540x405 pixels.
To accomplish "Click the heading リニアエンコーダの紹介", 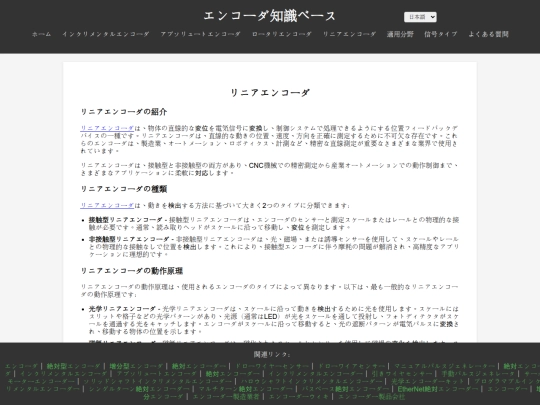I will click(x=124, y=112).
